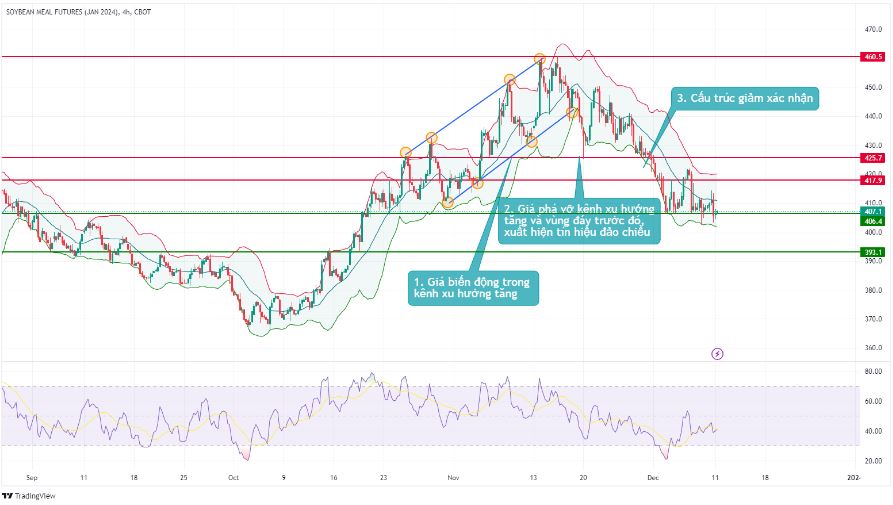The height and width of the screenshot is (505, 893).
Task: Select the green 407.1 price label
Action: point(872,211)
